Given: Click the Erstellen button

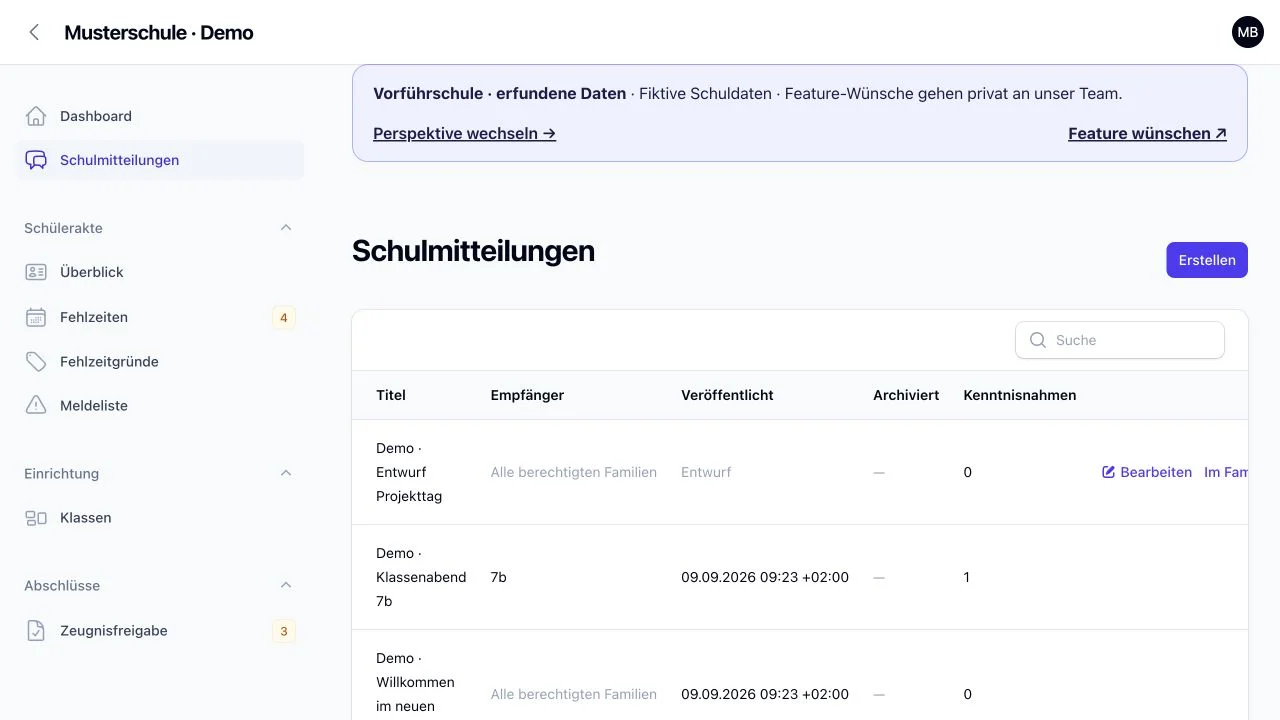Looking at the screenshot, I should 1207,260.
